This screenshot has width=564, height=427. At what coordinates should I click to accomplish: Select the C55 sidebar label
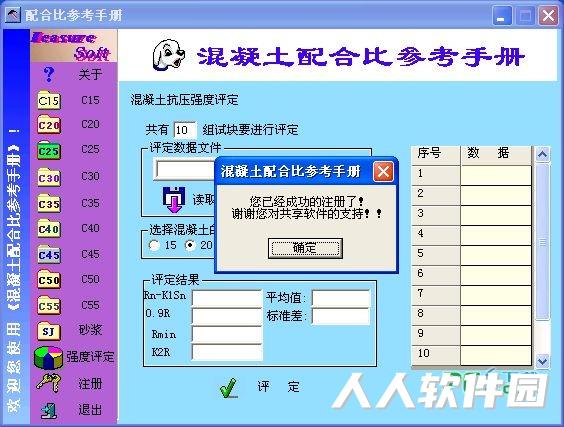[90, 305]
